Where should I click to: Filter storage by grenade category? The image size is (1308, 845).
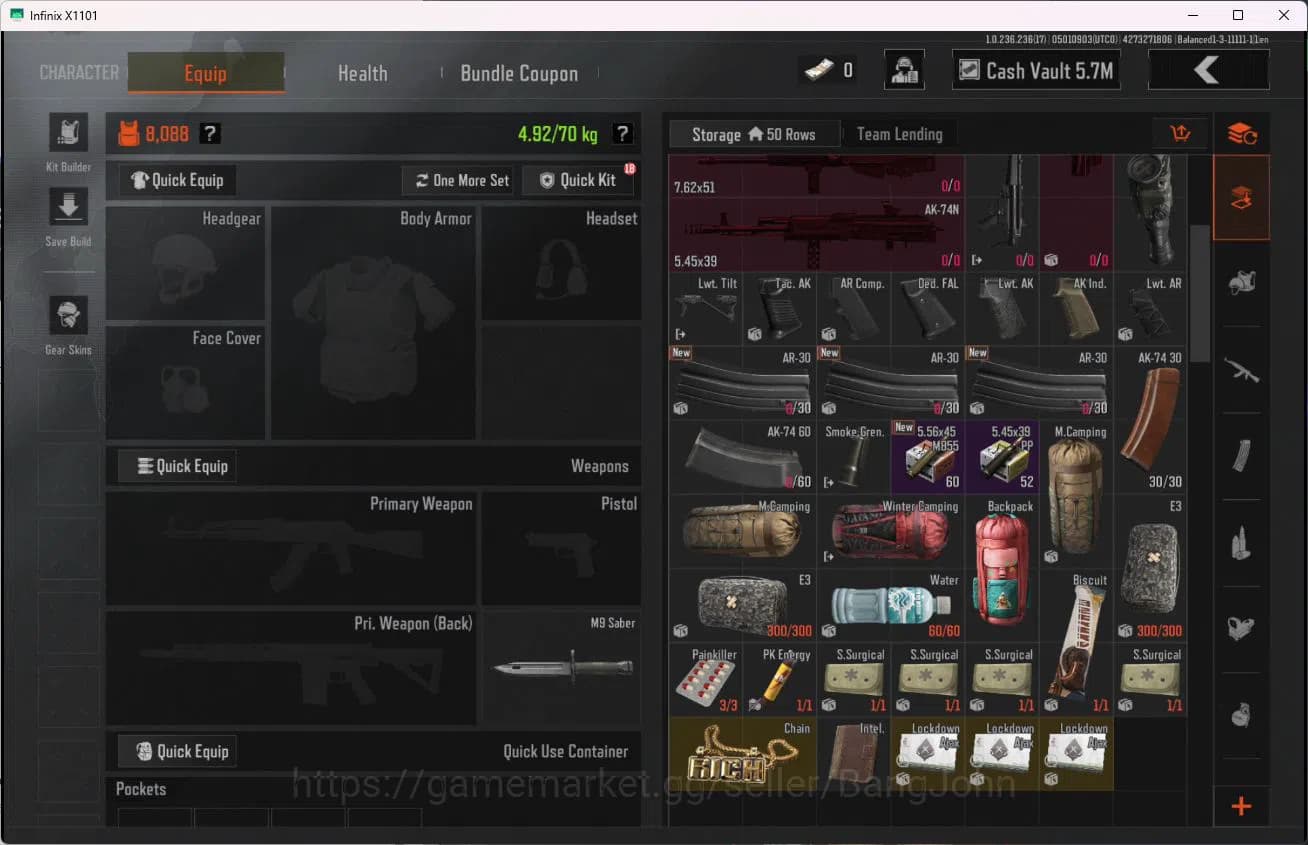[x=1242, y=715]
